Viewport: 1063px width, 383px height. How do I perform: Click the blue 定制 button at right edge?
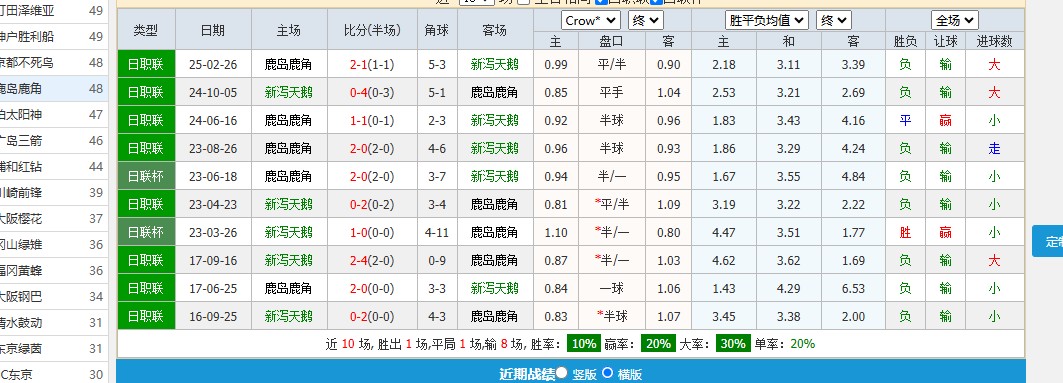[1047, 241]
